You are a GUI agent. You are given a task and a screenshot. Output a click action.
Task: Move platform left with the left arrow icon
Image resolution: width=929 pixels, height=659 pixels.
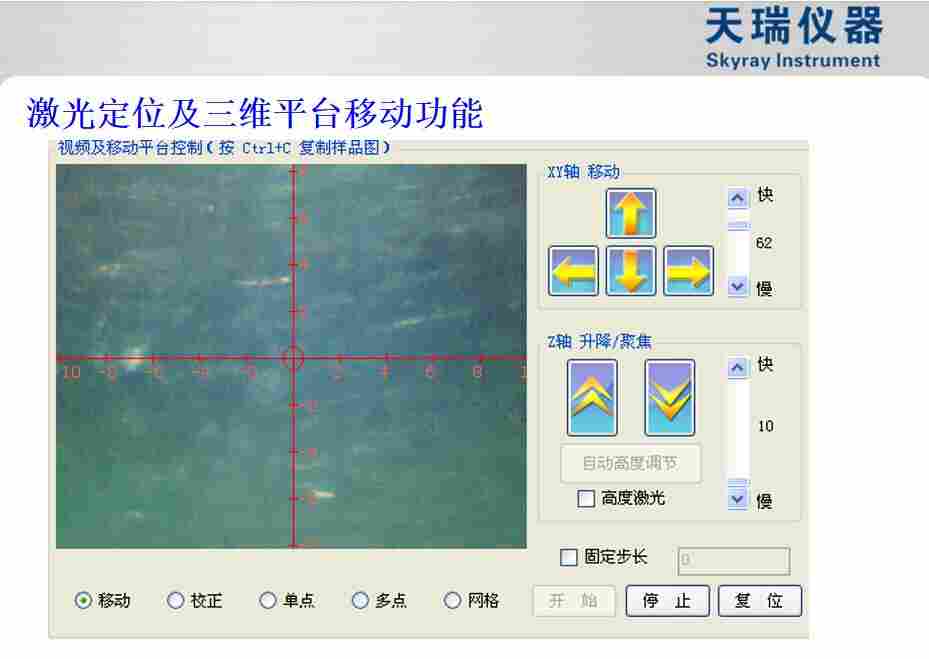[573, 270]
